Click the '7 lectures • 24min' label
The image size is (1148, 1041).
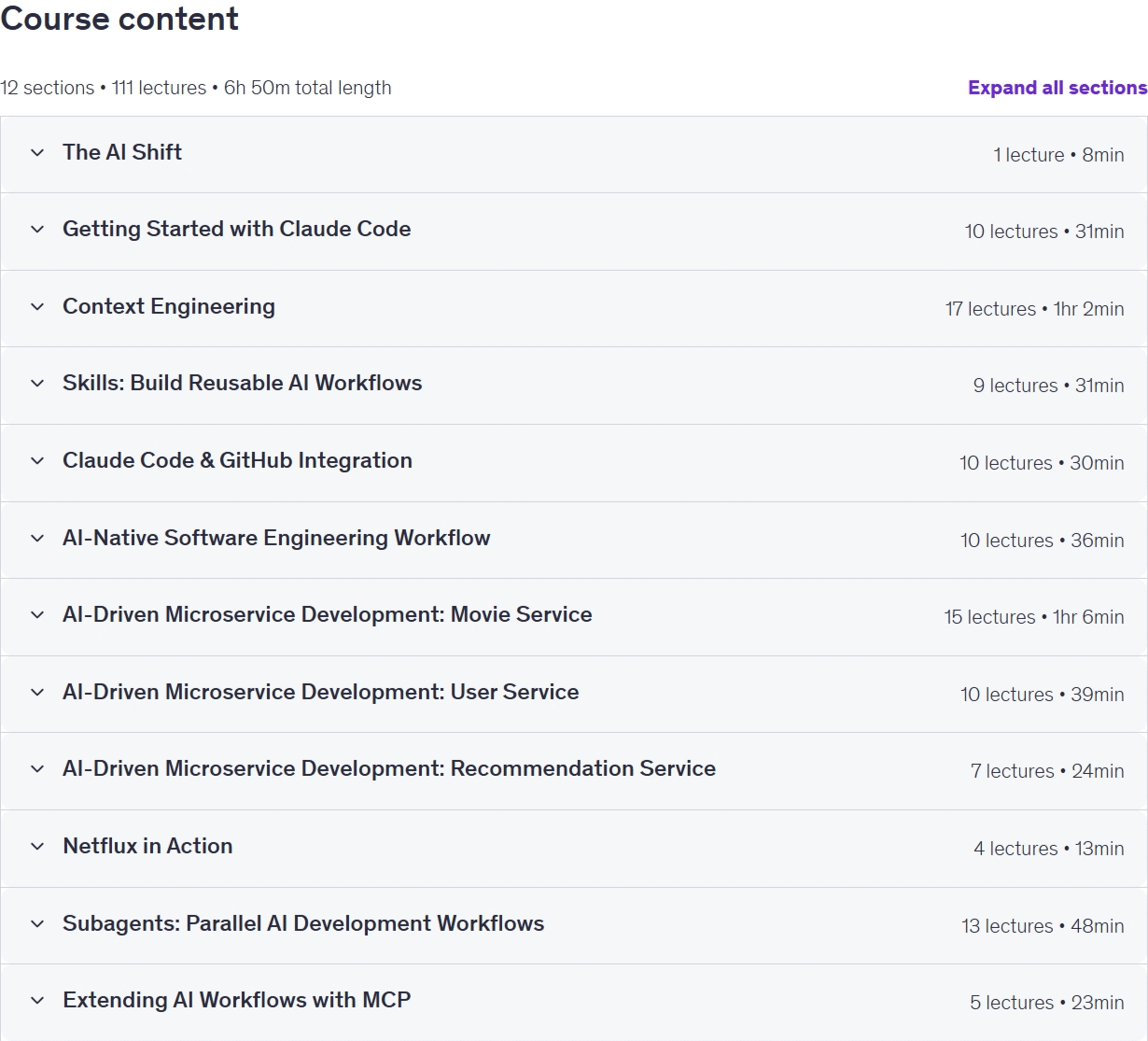coord(1047,771)
